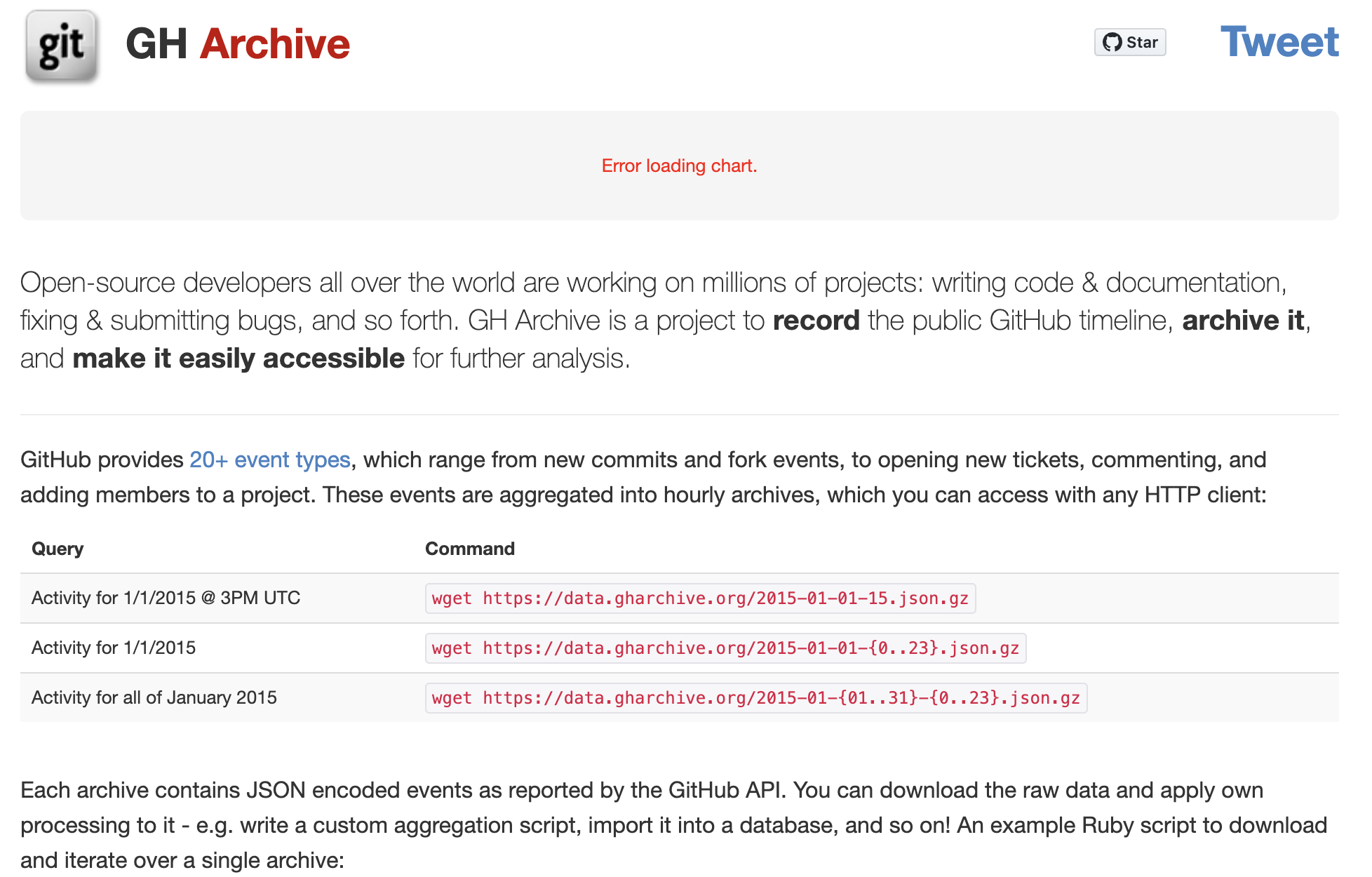This screenshot has width=1372, height=877.
Task: Open the Tweet link
Action: [1279, 42]
